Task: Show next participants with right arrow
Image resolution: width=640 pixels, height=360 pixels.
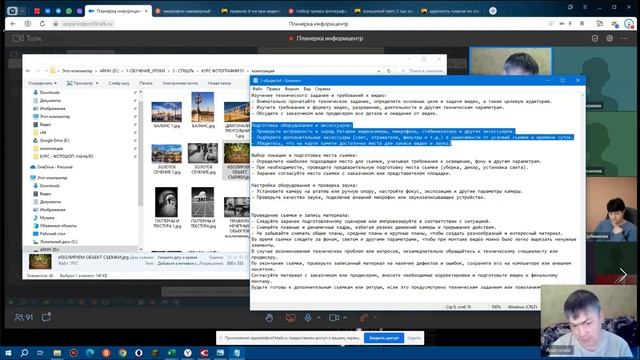Action: coord(623,275)
